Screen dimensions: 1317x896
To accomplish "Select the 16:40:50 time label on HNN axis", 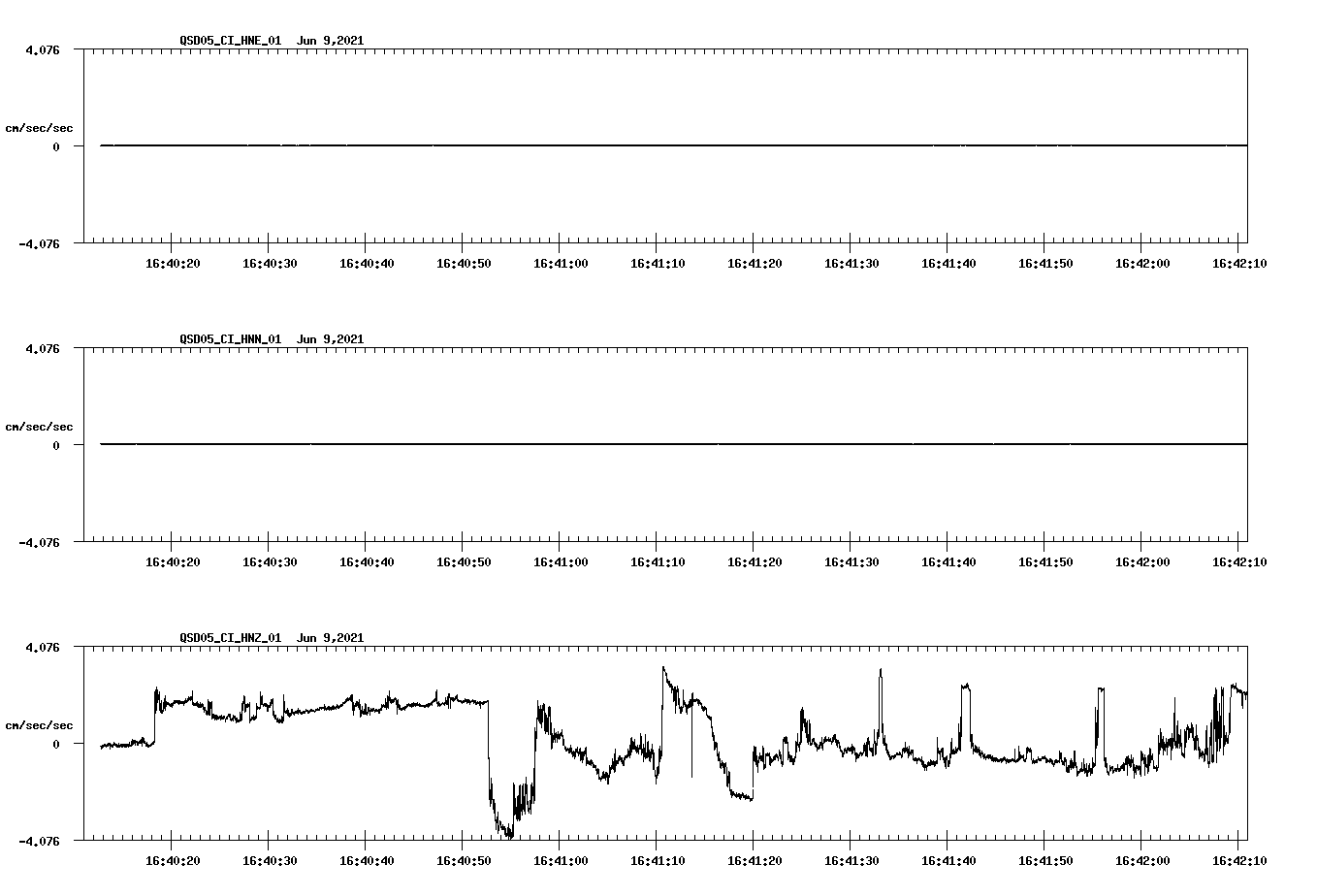I will click(464, 562).
